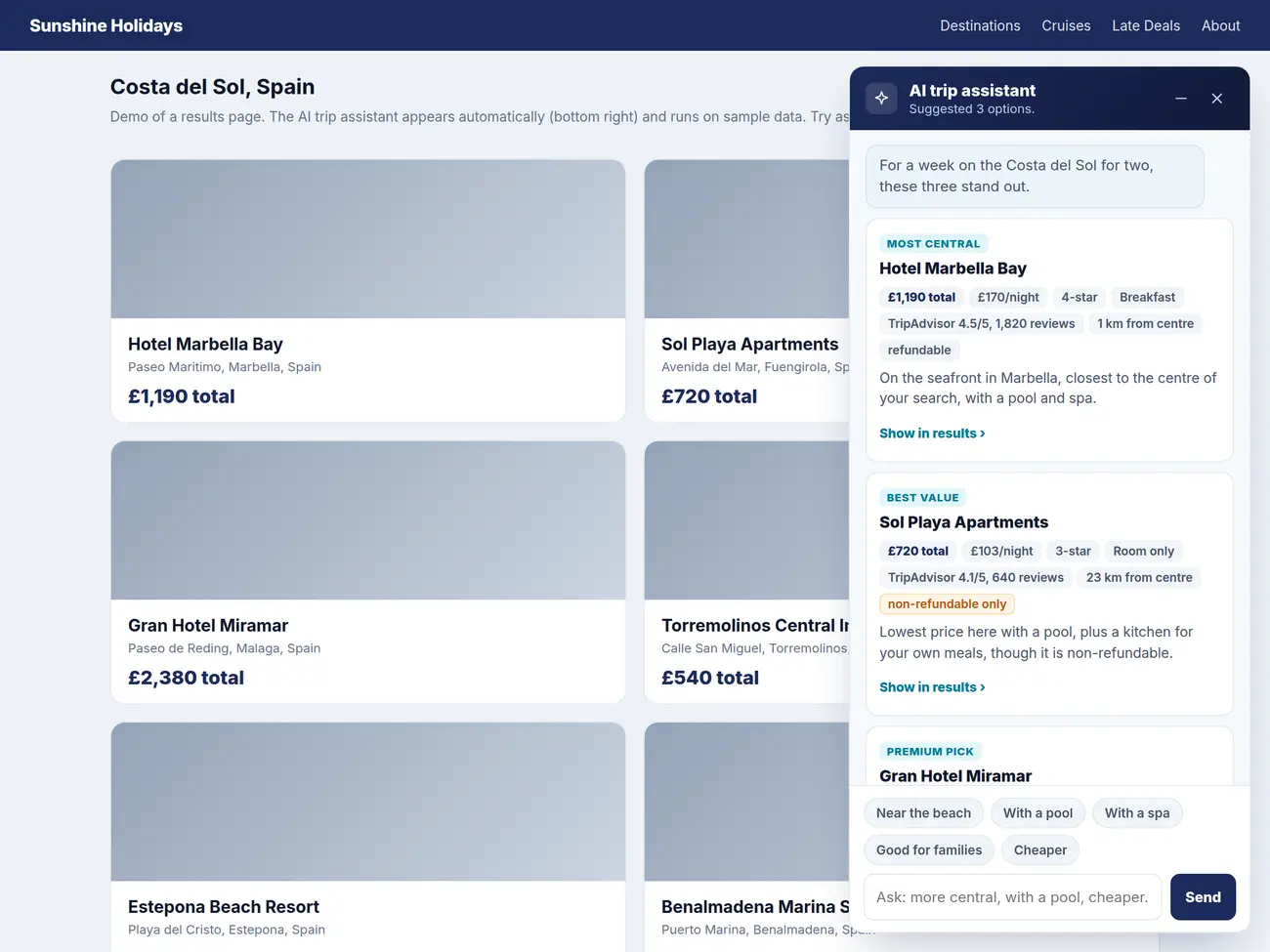Open the Cruises menu item
This screenshot has height=952, width=1270.
(x=1066, y=25)
